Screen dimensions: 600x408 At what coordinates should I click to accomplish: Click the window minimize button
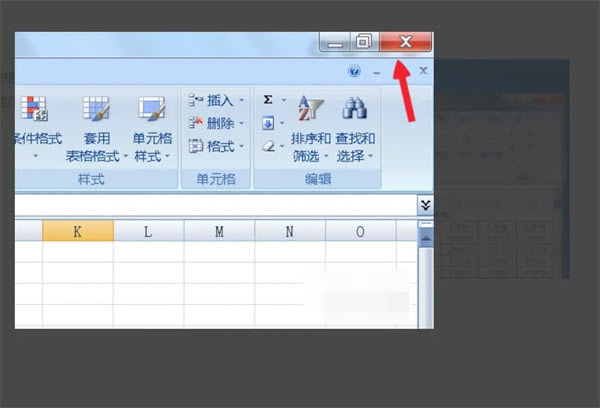pyautogui.click(x=335, y=42)
